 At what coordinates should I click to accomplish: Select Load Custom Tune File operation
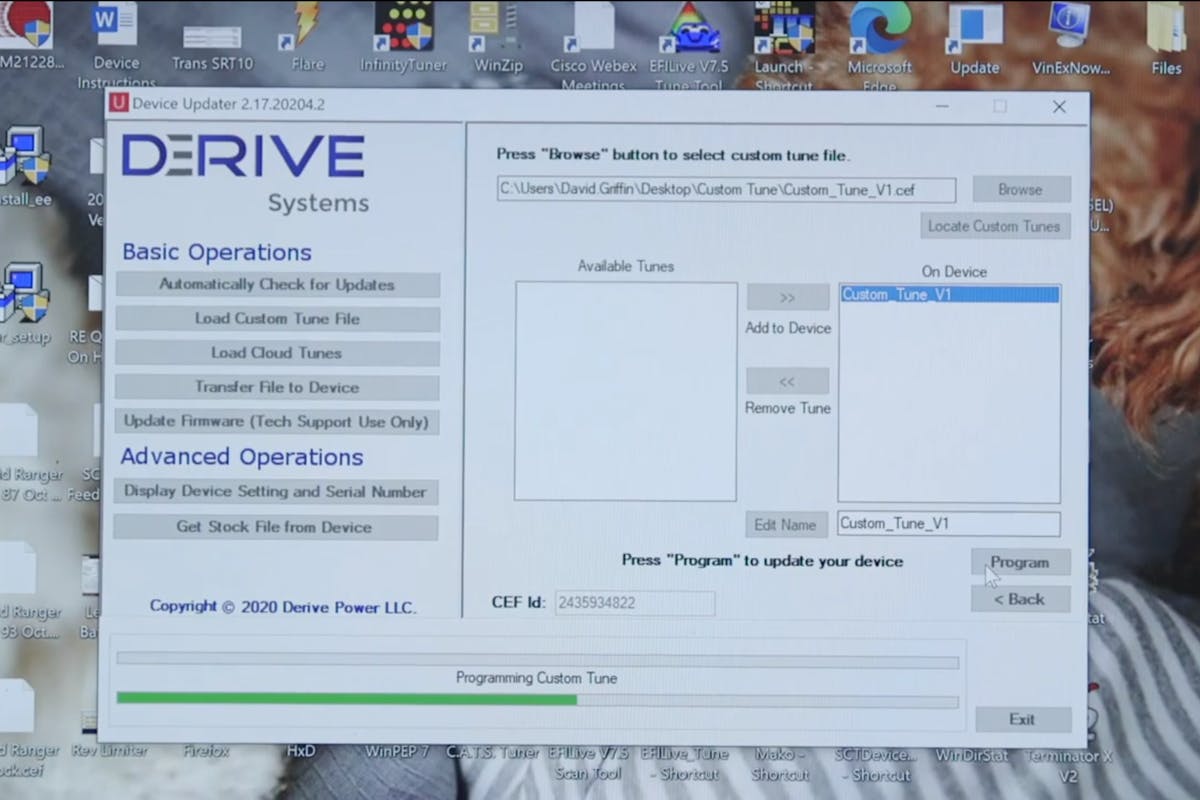[277, 319]
